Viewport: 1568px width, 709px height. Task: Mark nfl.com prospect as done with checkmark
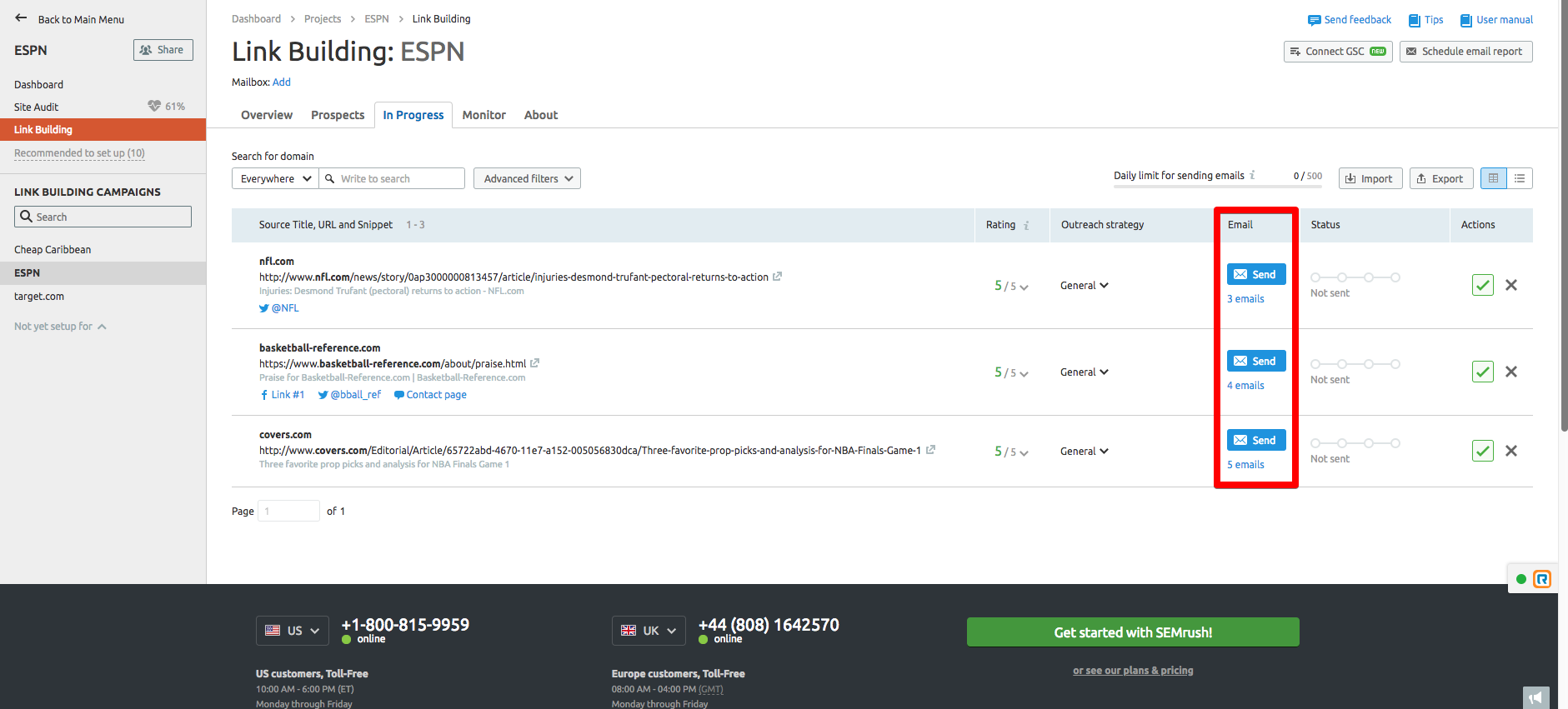tap(1482, 285)
